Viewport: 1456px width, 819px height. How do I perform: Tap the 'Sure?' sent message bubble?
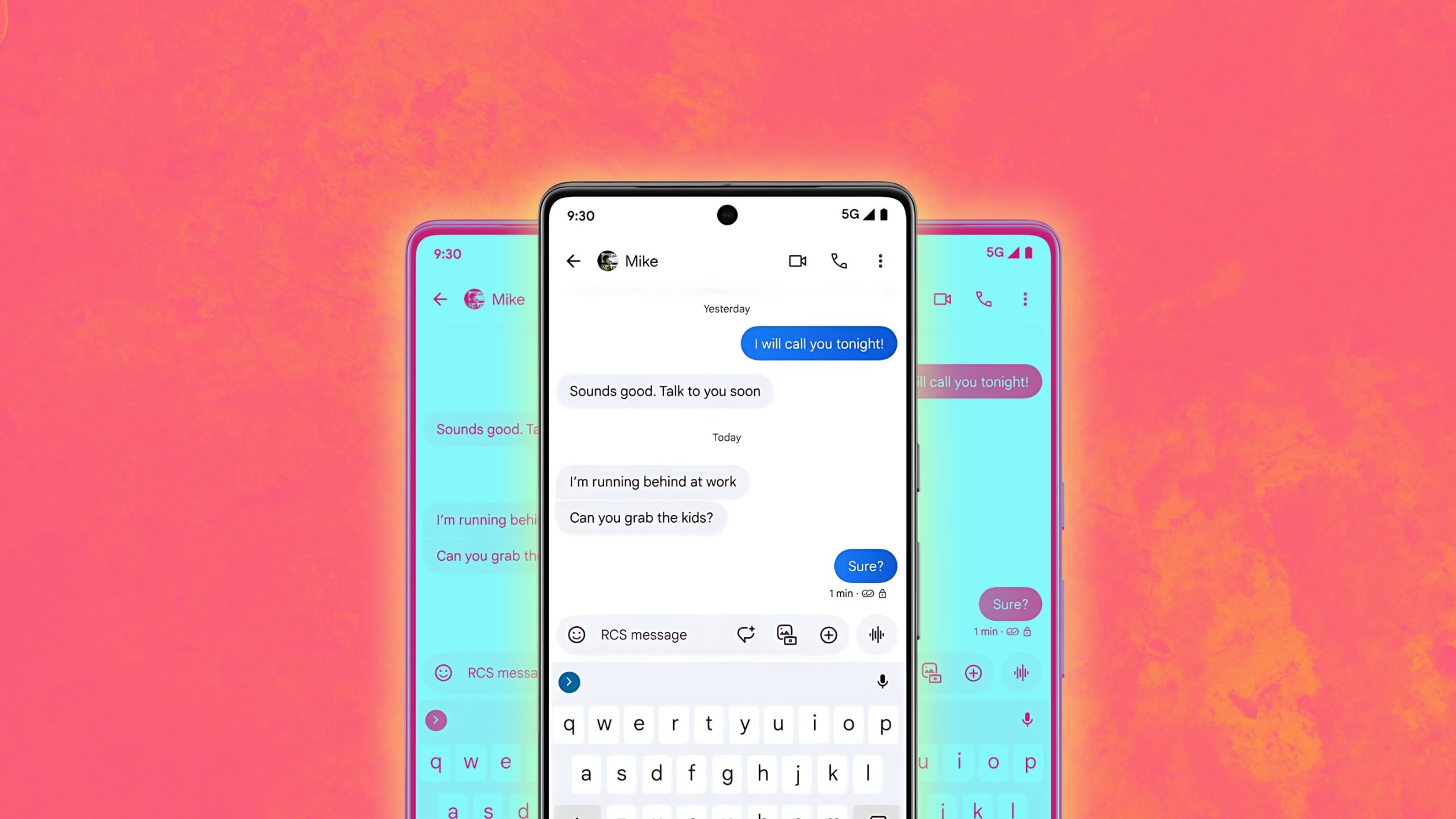(x=864, y=566)
